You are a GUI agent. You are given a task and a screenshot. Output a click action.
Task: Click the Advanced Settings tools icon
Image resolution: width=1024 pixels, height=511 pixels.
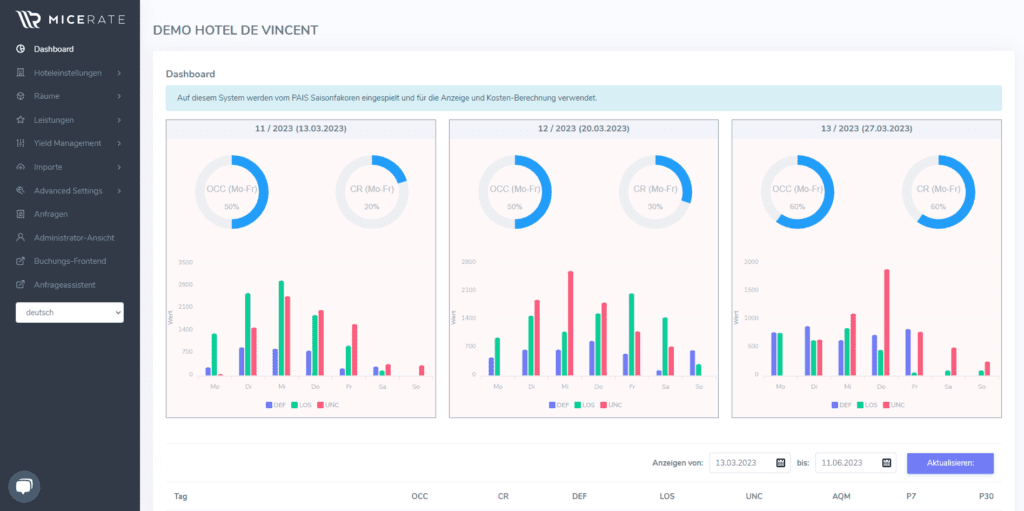click(20, 191)
